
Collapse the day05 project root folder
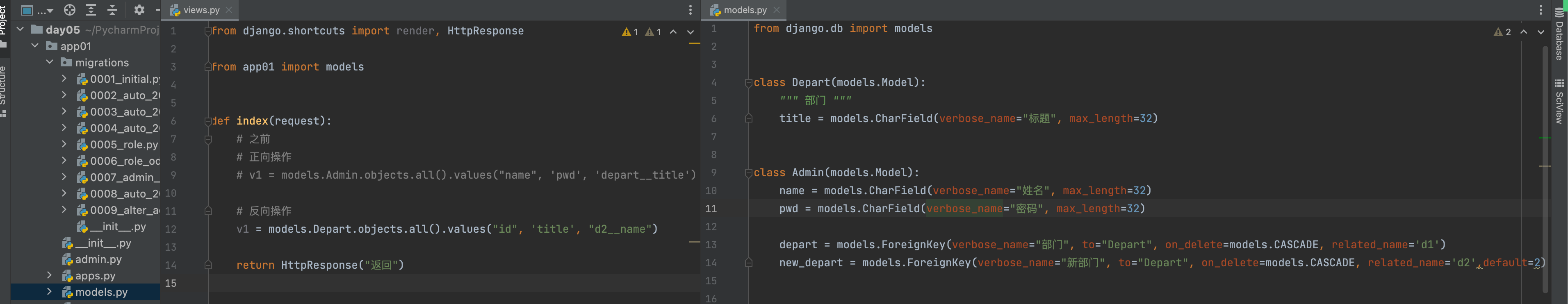20,29
